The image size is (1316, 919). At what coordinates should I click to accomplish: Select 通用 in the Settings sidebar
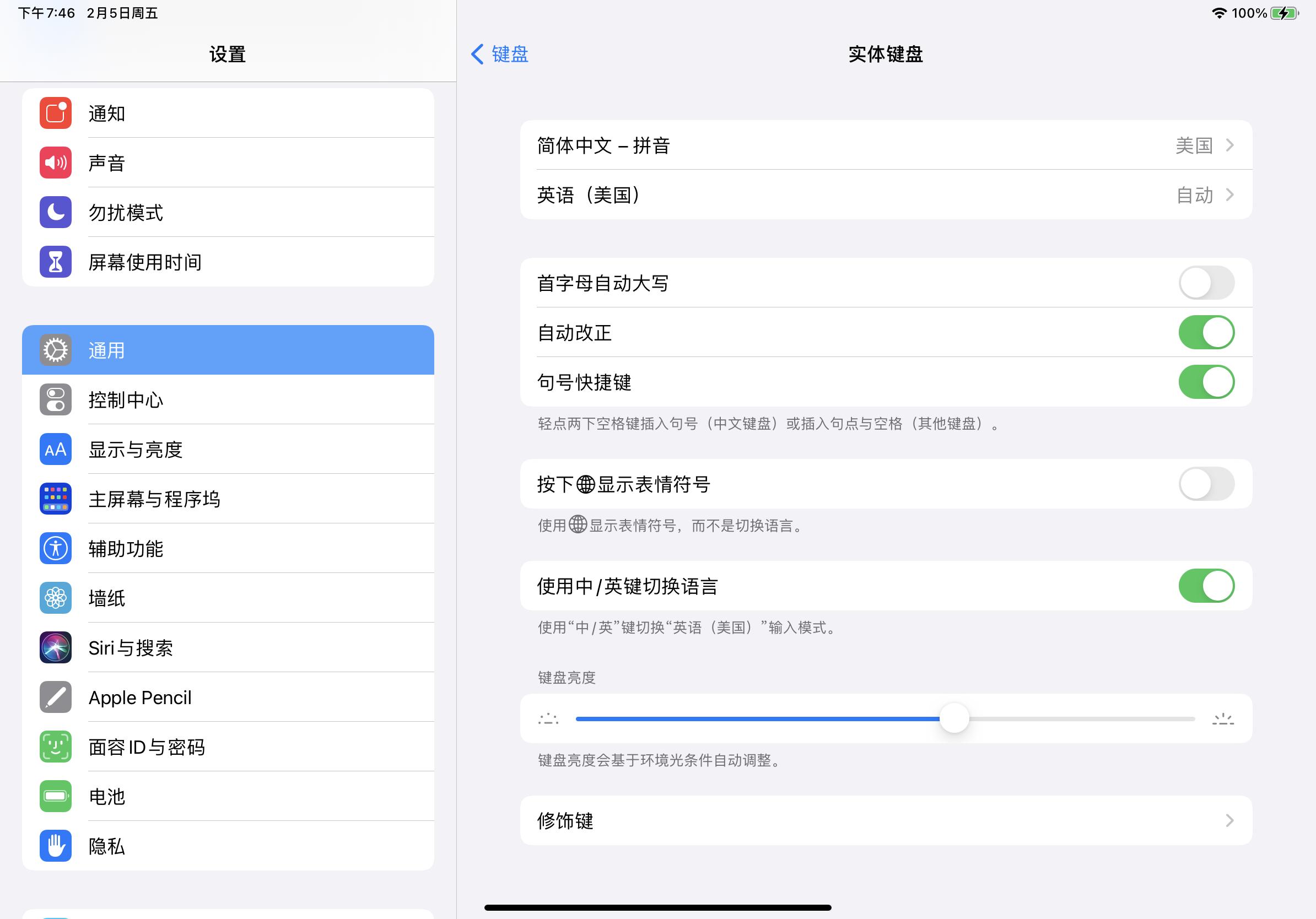[228, 350]
